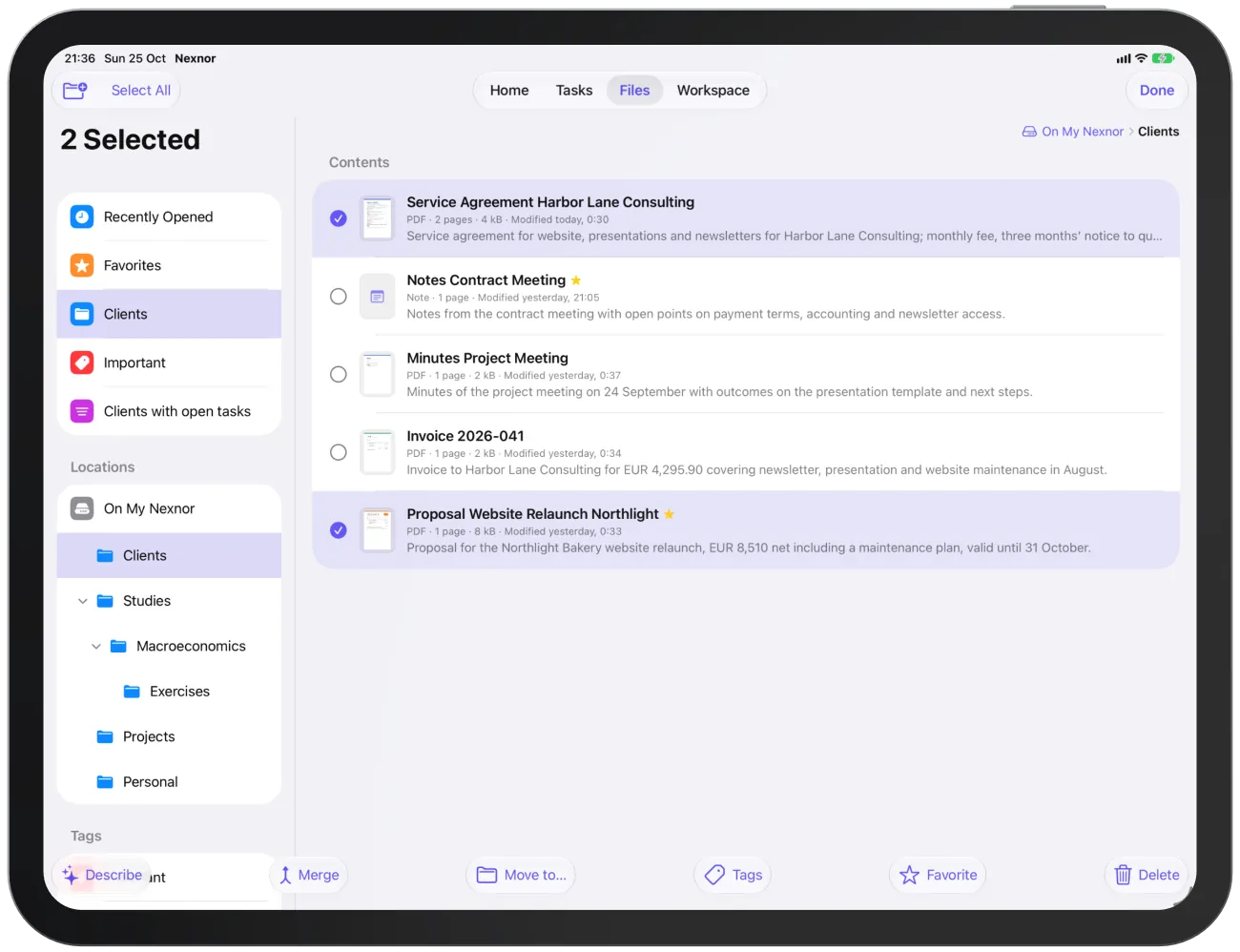Viewport: 1240px width, 952px height.
Task: Open the Exercises folder icon
Action: [x=133, y=692]
